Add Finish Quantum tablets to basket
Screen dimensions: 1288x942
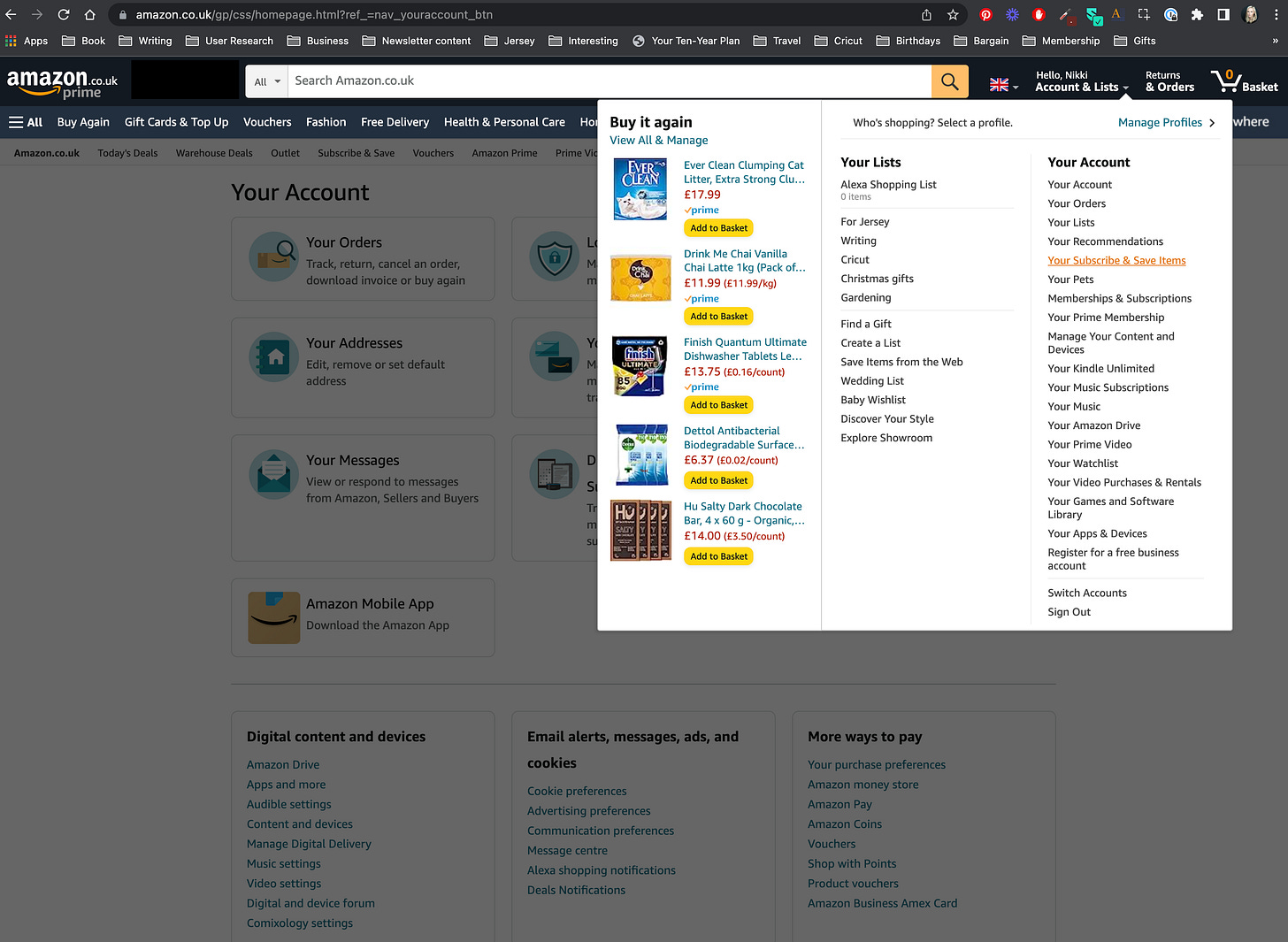pyautogui.click(x=718, y=405)
